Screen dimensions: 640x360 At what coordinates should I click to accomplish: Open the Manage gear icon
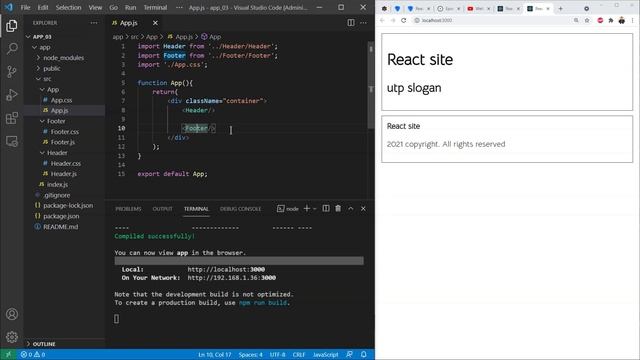(x=12, y=337)
